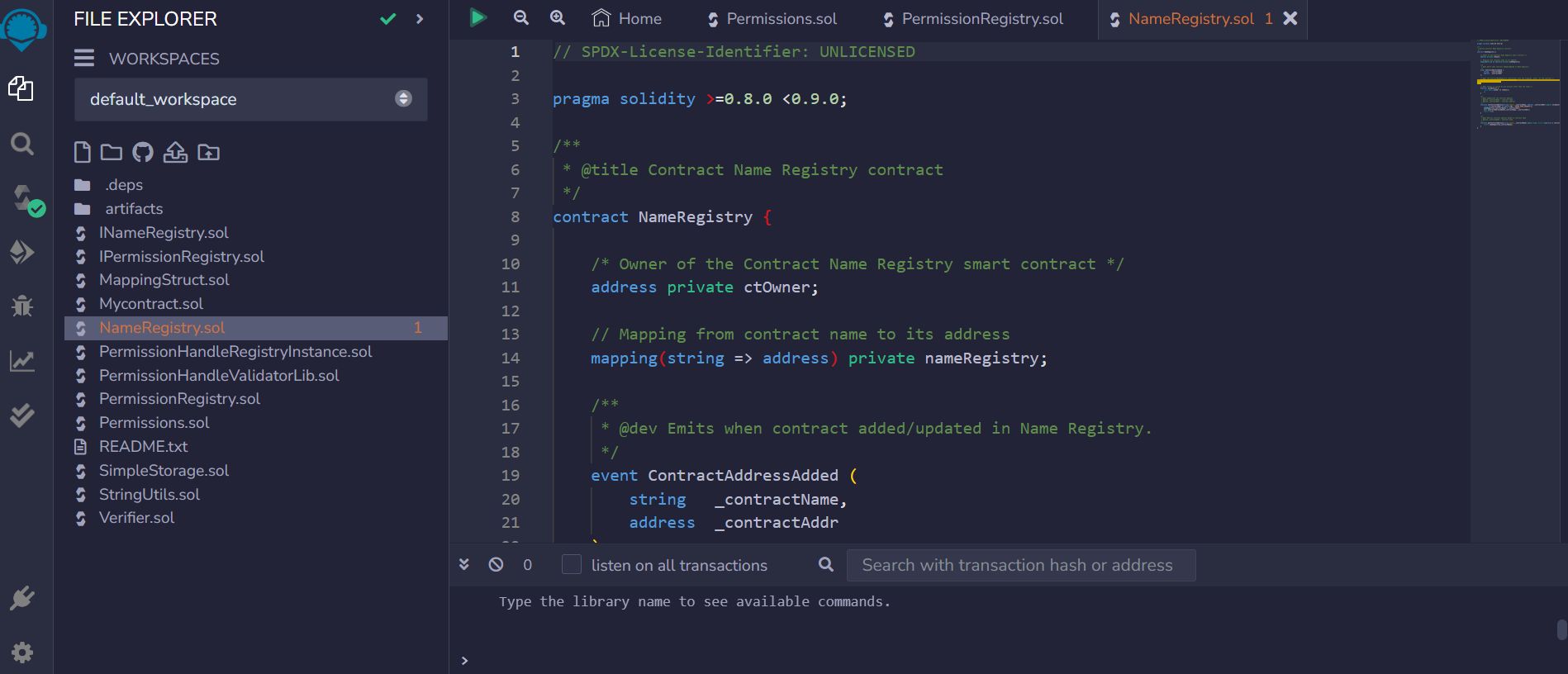Open README.txt file

[x=143, y=447]
